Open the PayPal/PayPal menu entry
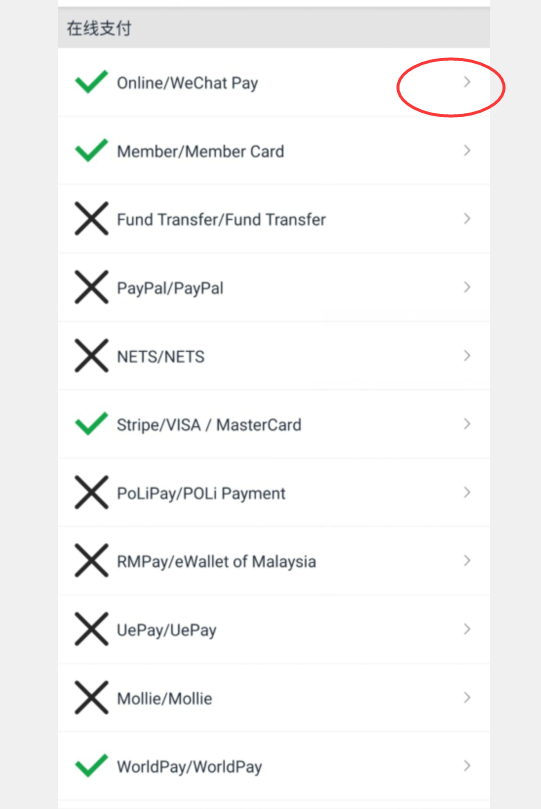The image size is (541, 809). (274, 287)
